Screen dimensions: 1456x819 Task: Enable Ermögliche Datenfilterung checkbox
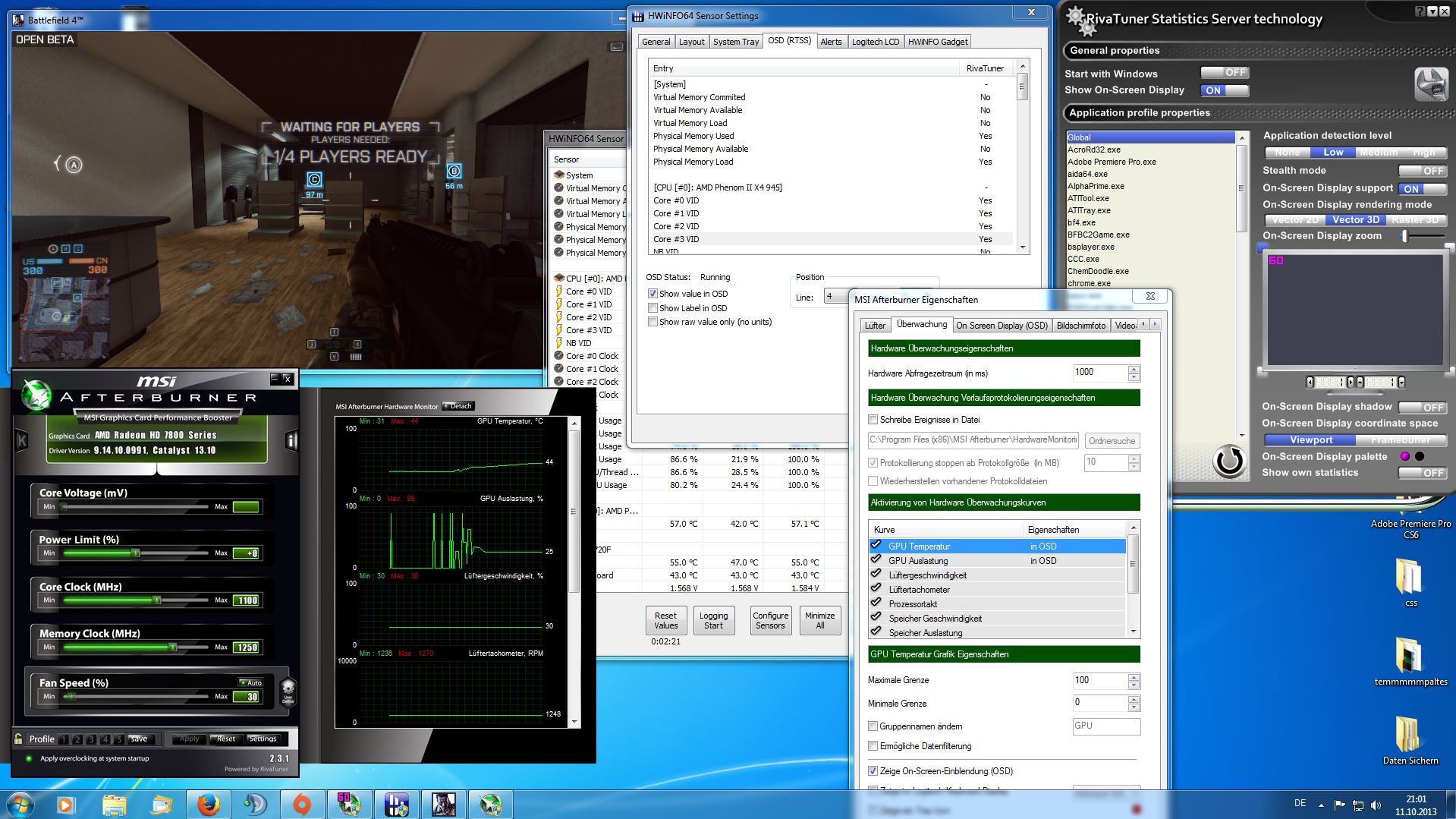coord(873,746)
